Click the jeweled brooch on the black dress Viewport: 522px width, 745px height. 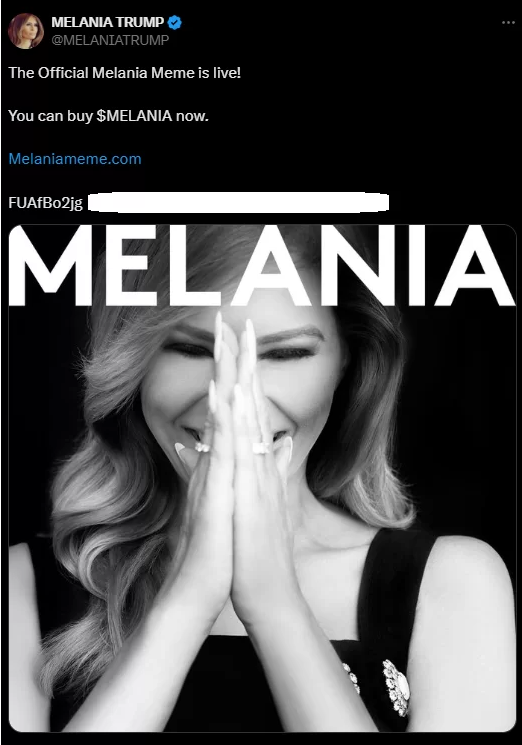click(x=397, y=687)
